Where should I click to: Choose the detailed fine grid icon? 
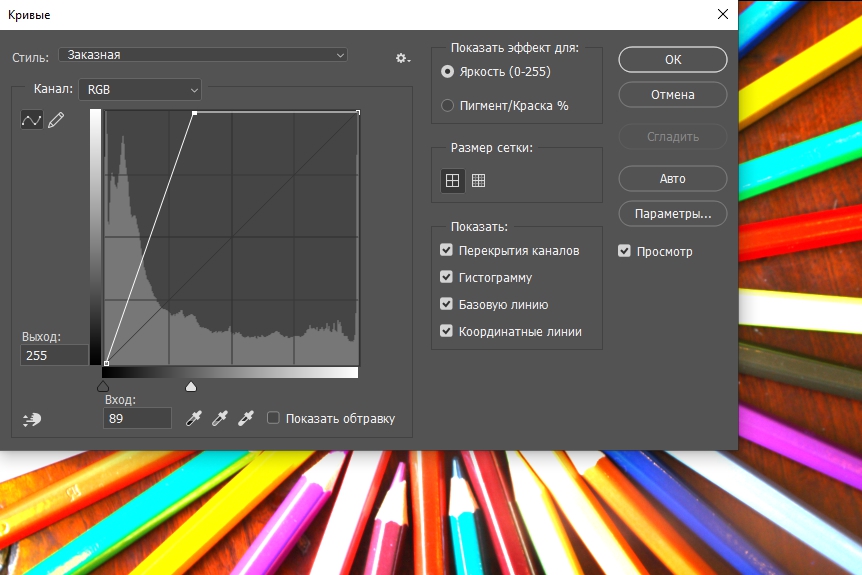point(478,180)
